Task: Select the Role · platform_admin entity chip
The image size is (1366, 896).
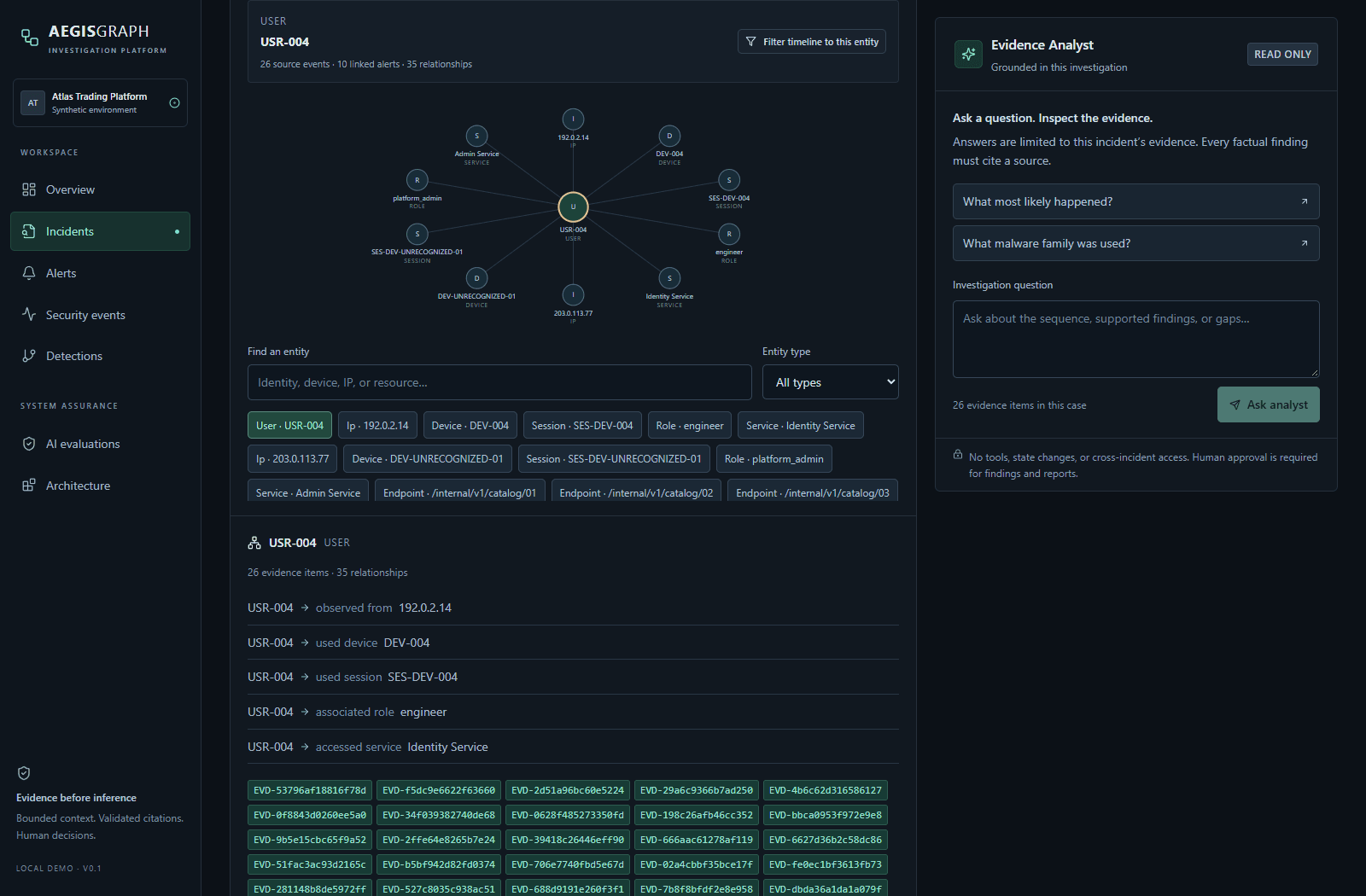Action: coord(774,458)
